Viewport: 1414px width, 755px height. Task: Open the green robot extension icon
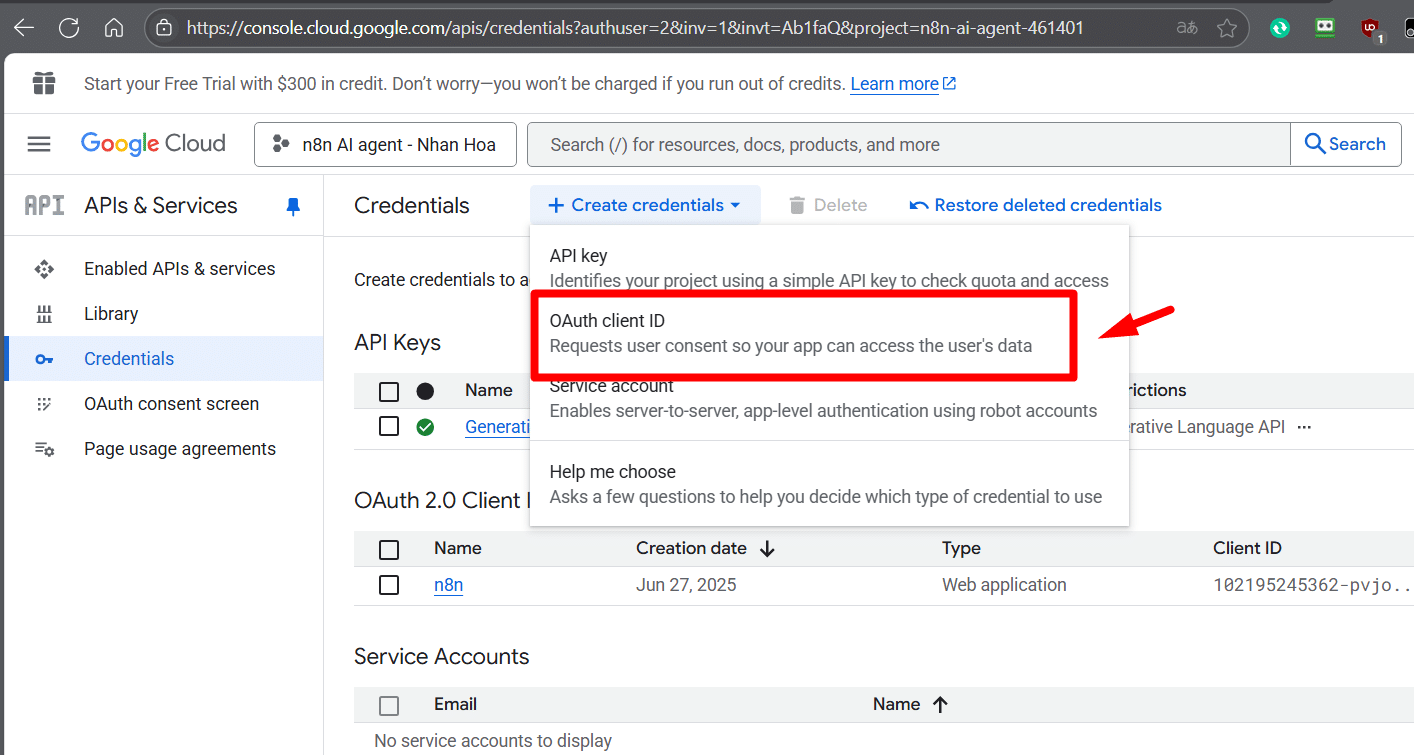tap(1326, 27)
